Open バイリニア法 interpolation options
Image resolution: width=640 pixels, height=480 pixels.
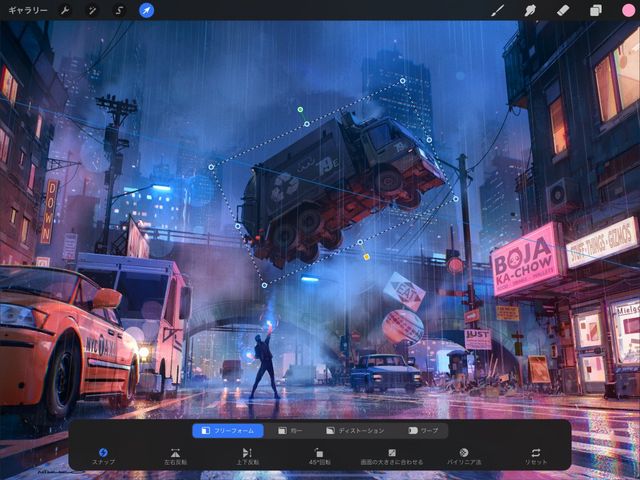coord(464,456)
